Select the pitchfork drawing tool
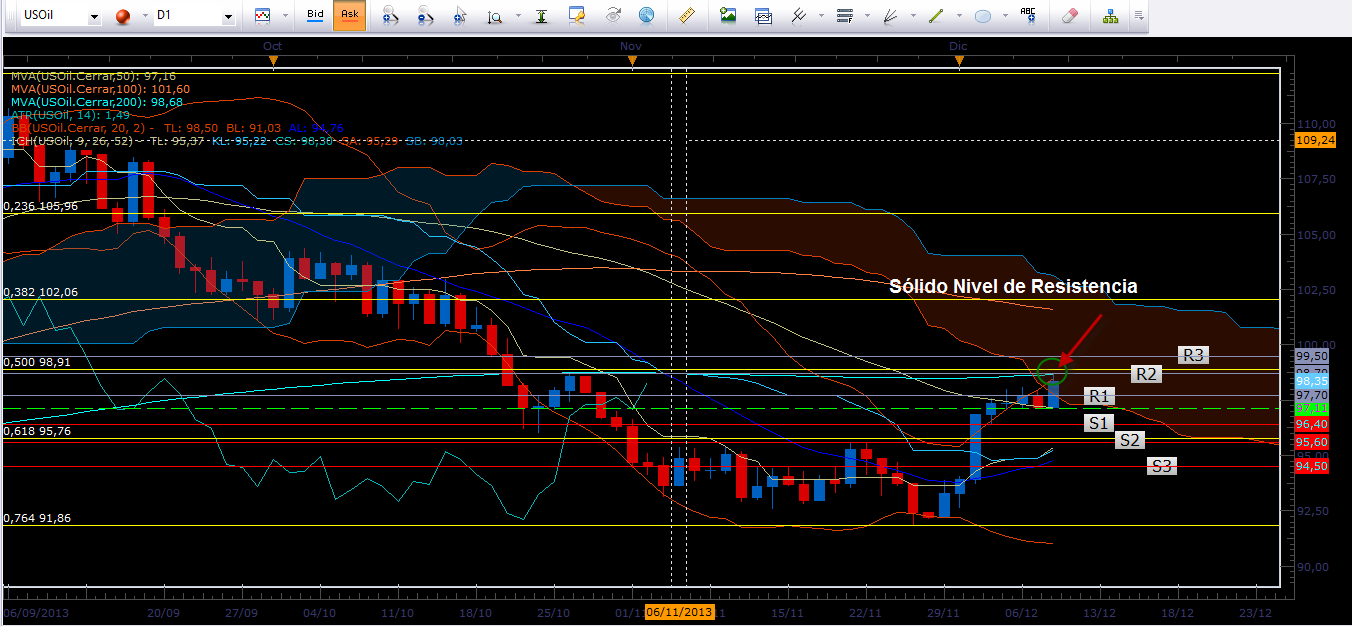The height and width of the screenshot is (627, 1352). click(798, 16)
